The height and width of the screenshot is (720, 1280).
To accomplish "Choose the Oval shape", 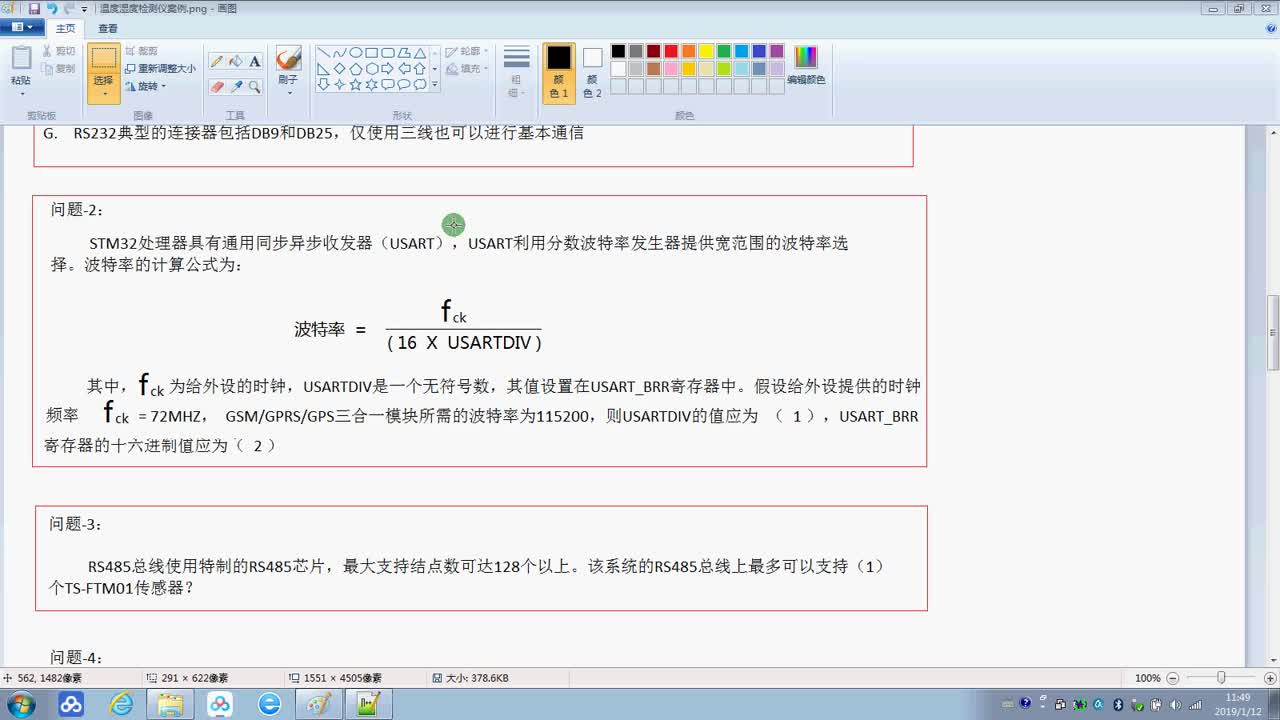I will (355, 53).
